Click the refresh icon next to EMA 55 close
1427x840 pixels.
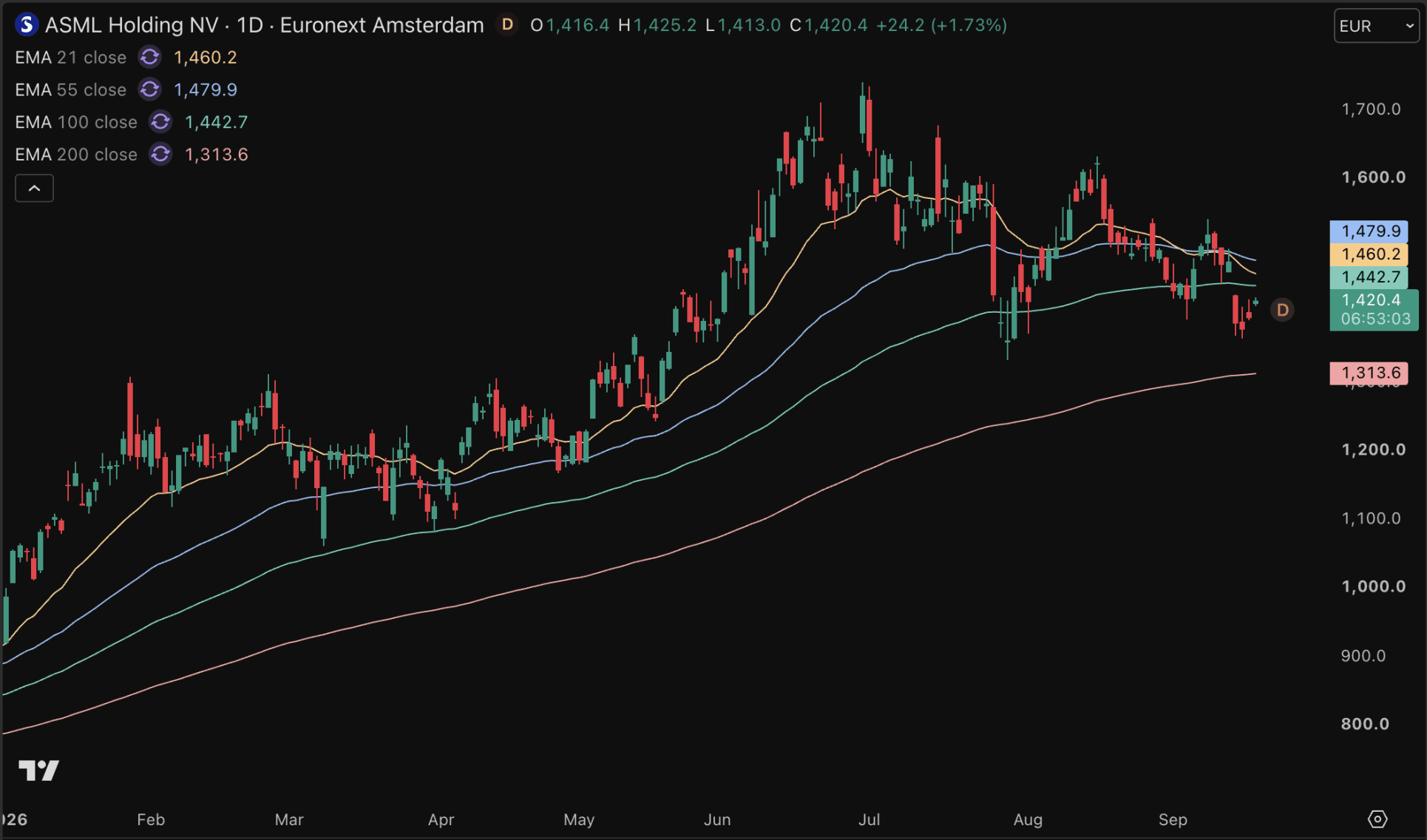tap(150, 89)
